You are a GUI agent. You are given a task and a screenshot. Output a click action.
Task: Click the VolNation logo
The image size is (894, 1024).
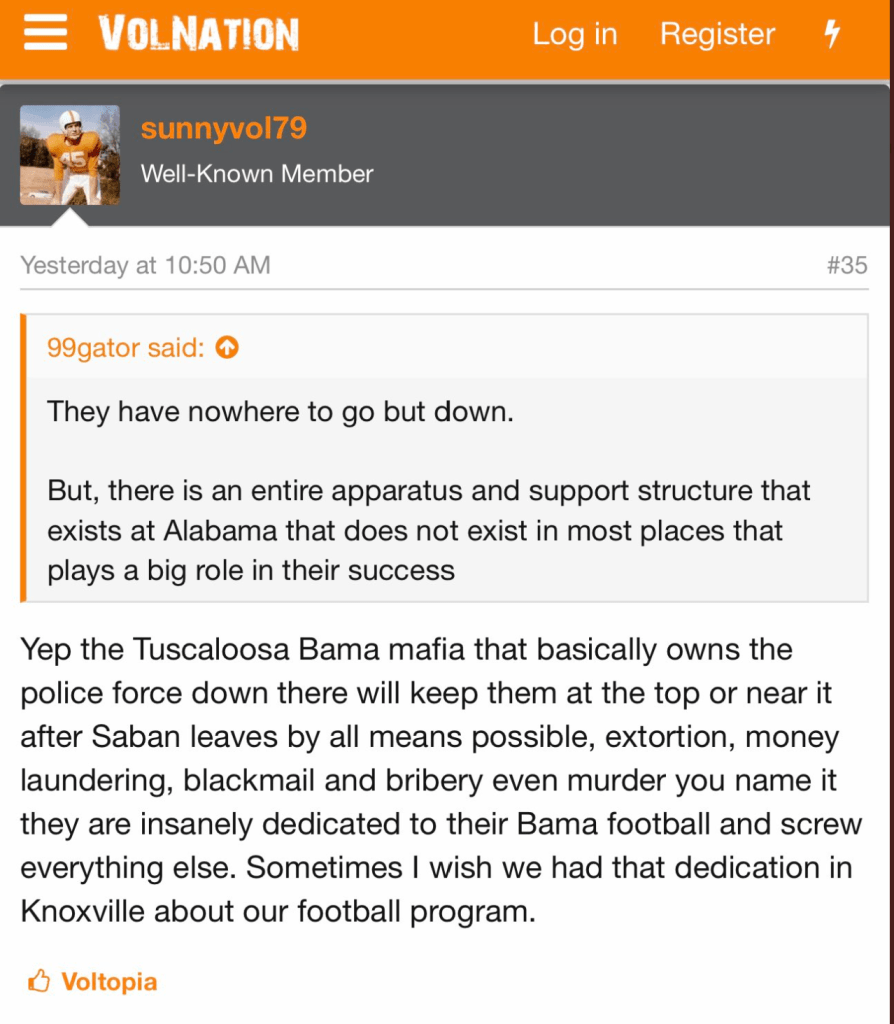[x=198, y=35]
